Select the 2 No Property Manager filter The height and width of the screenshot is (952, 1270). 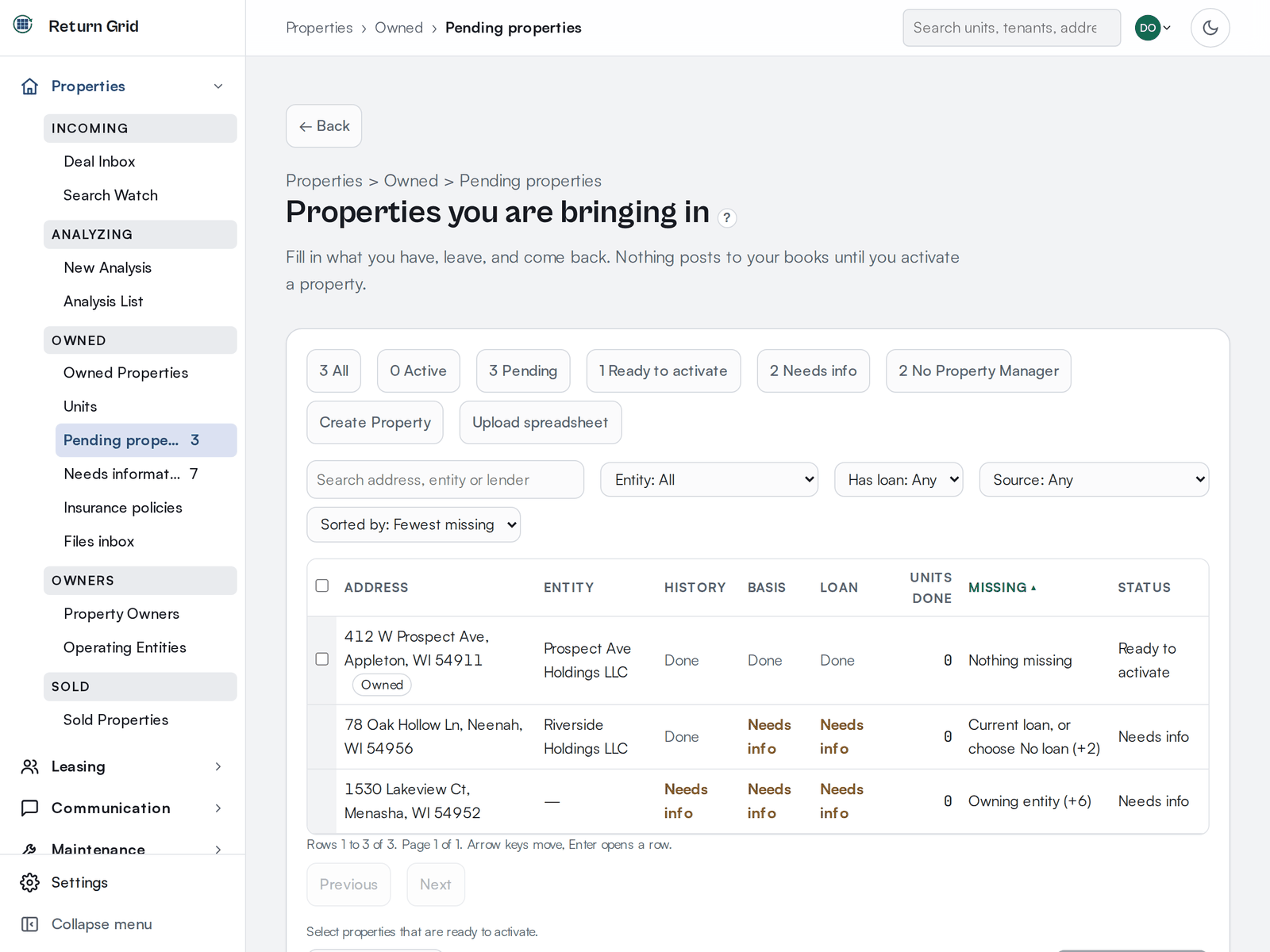tap(979, 370)
